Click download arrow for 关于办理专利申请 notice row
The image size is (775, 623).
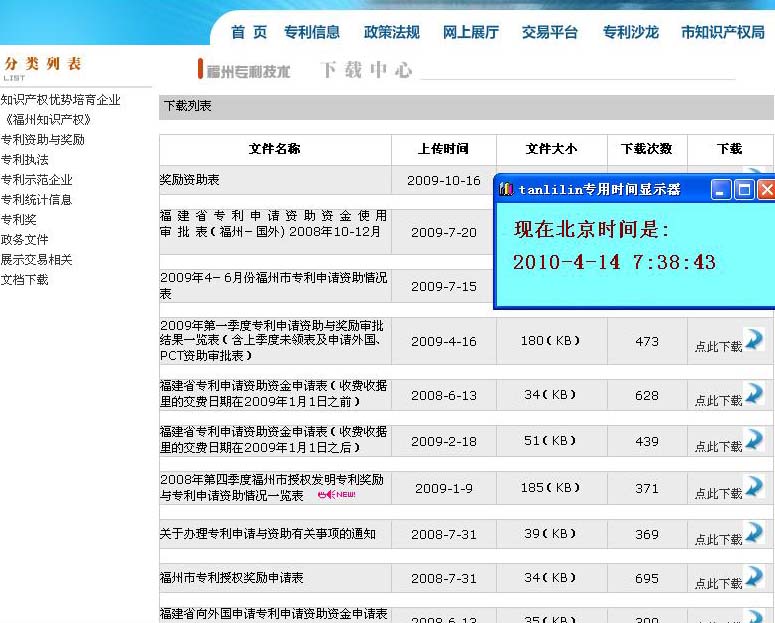[x=754, y=532]
